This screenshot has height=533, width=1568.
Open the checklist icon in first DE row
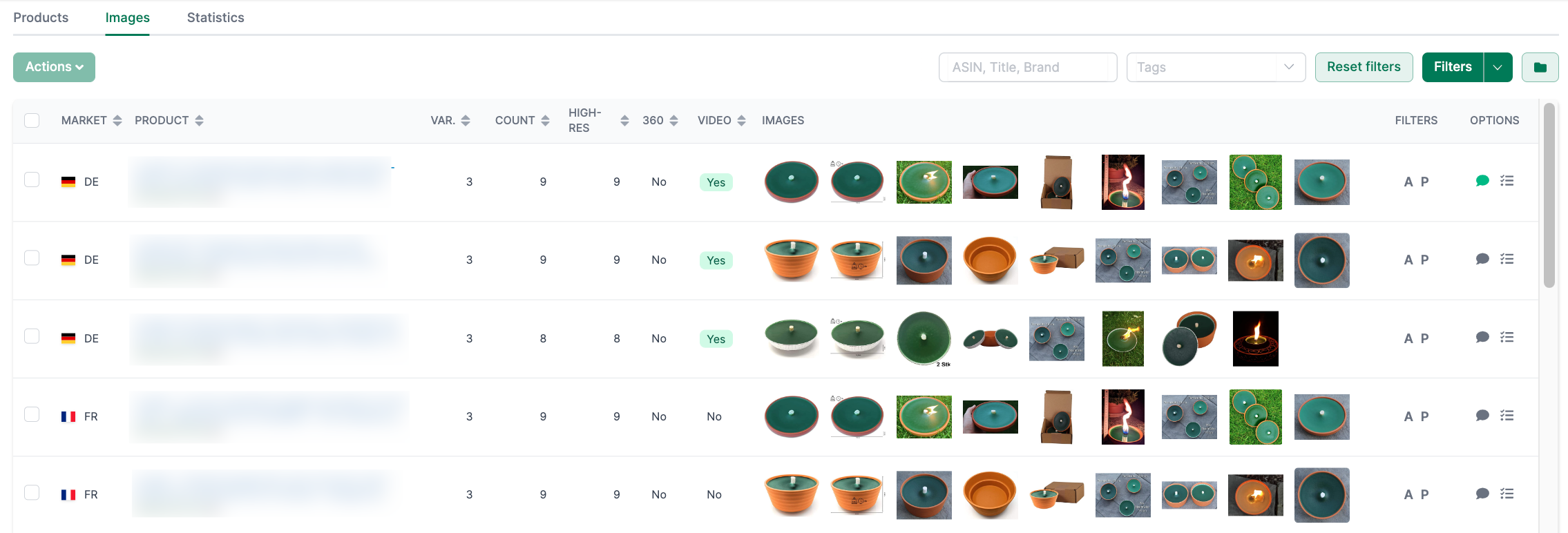pyautogui.click(x=1507, y=181)
